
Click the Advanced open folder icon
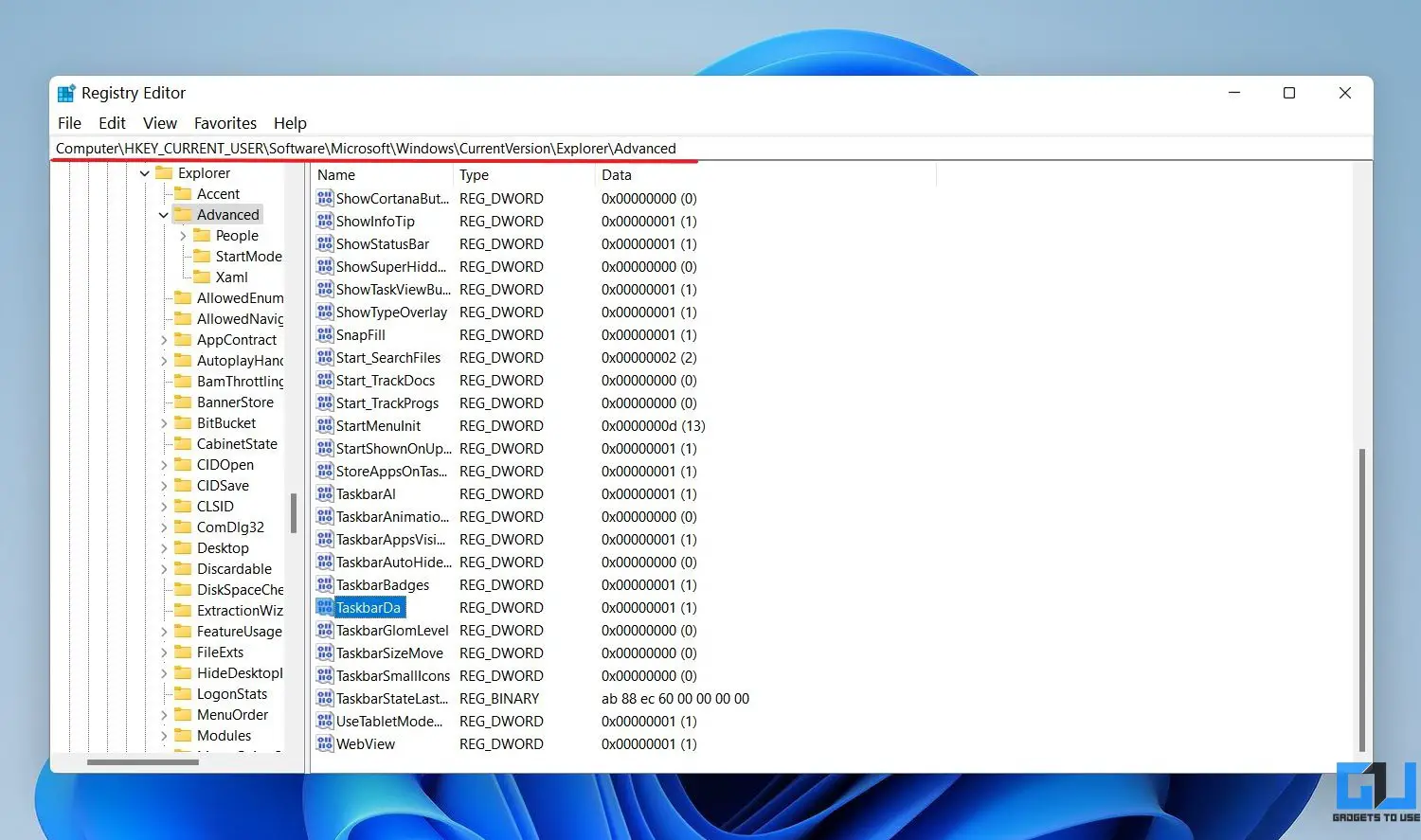click(x=183, y=214)
